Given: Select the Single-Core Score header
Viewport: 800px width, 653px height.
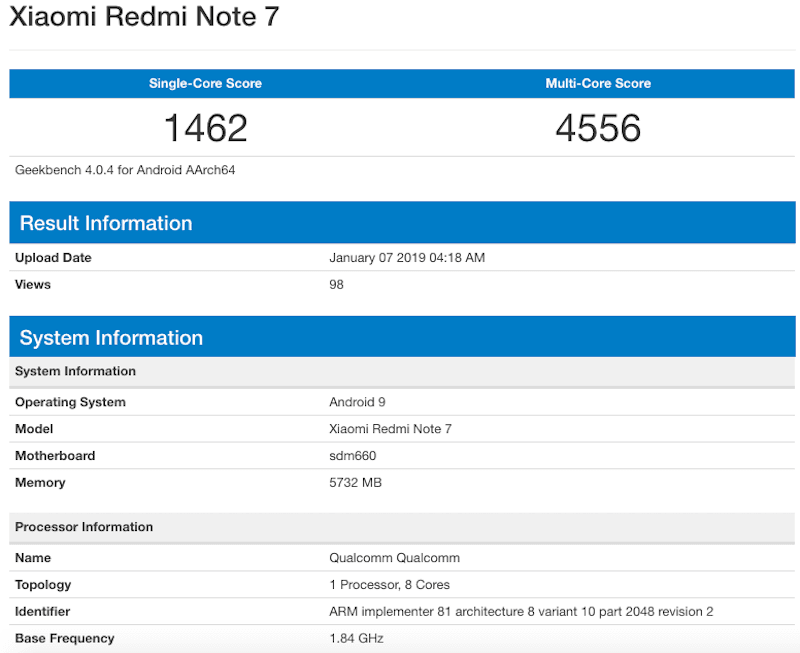Looking at the screenshot, I should (x=204, y=83).
